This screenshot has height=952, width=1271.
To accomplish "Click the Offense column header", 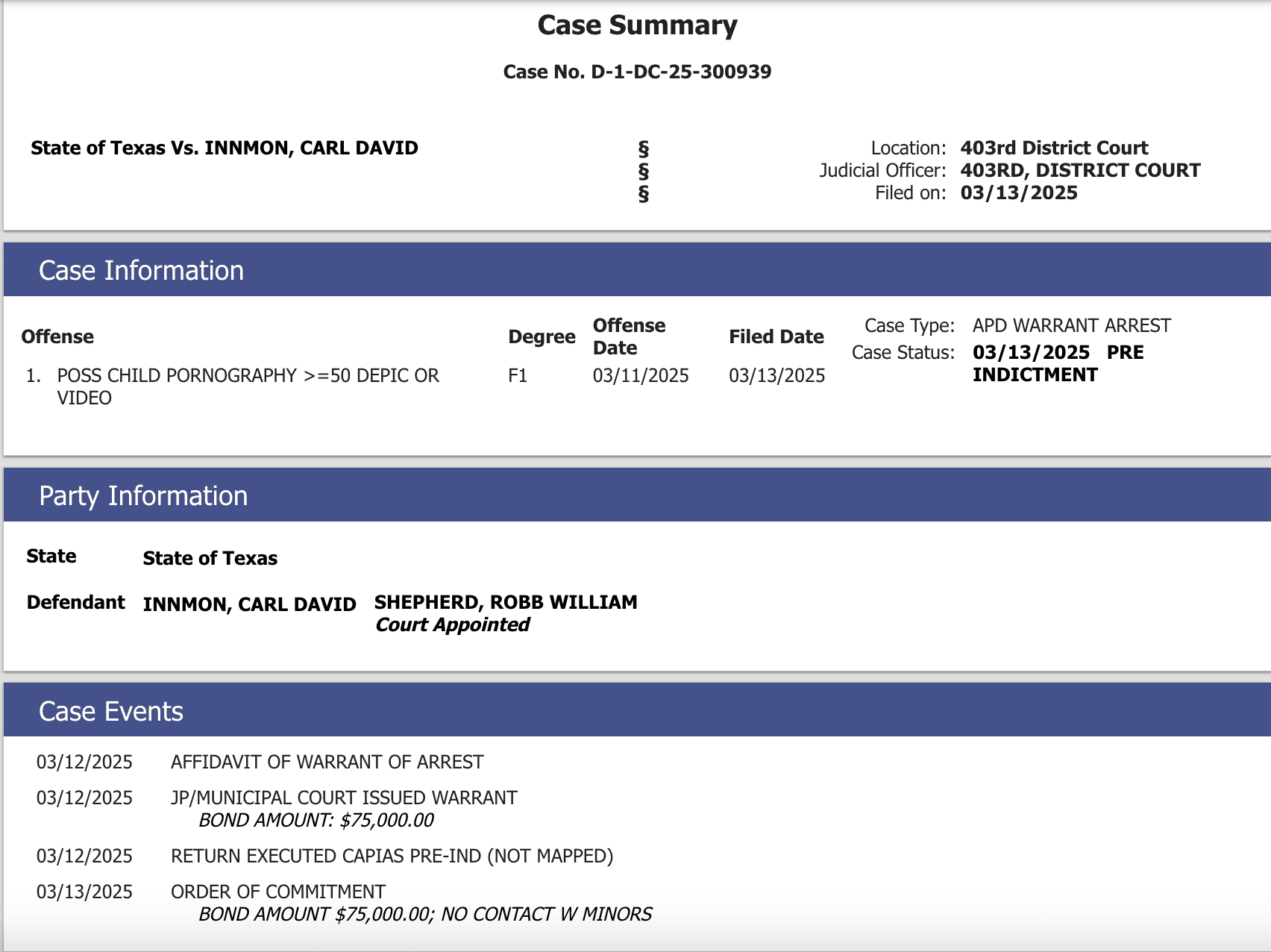I will (57, 336).
